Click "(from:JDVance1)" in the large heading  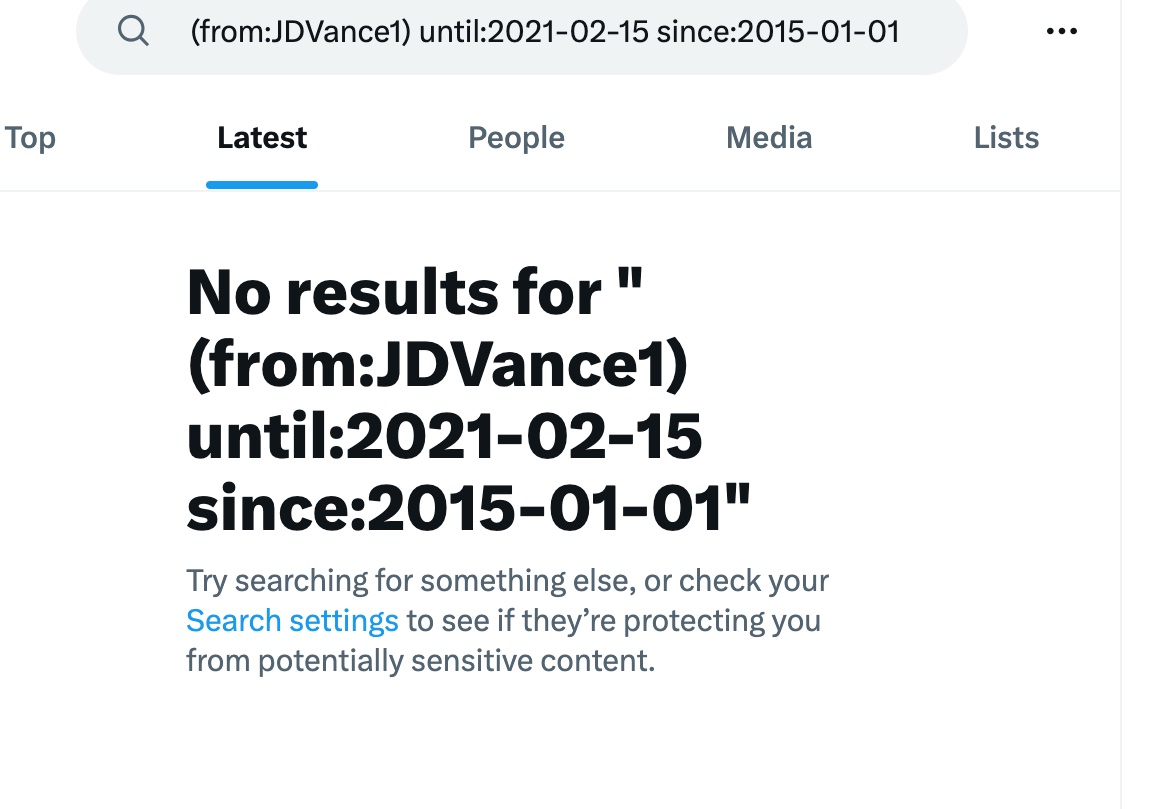click(x=438, y=366)
